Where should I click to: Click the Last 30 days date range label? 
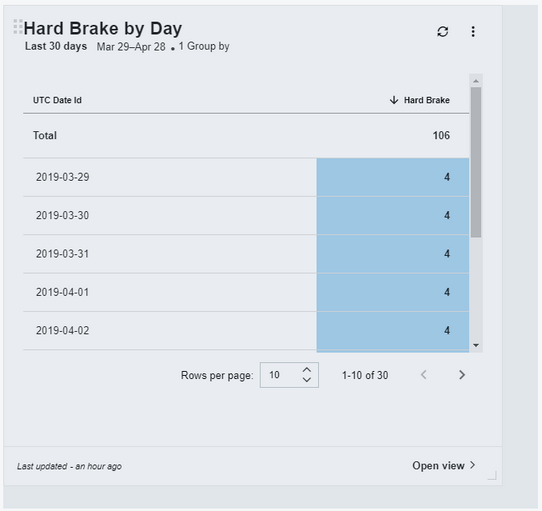click(56, 46)
